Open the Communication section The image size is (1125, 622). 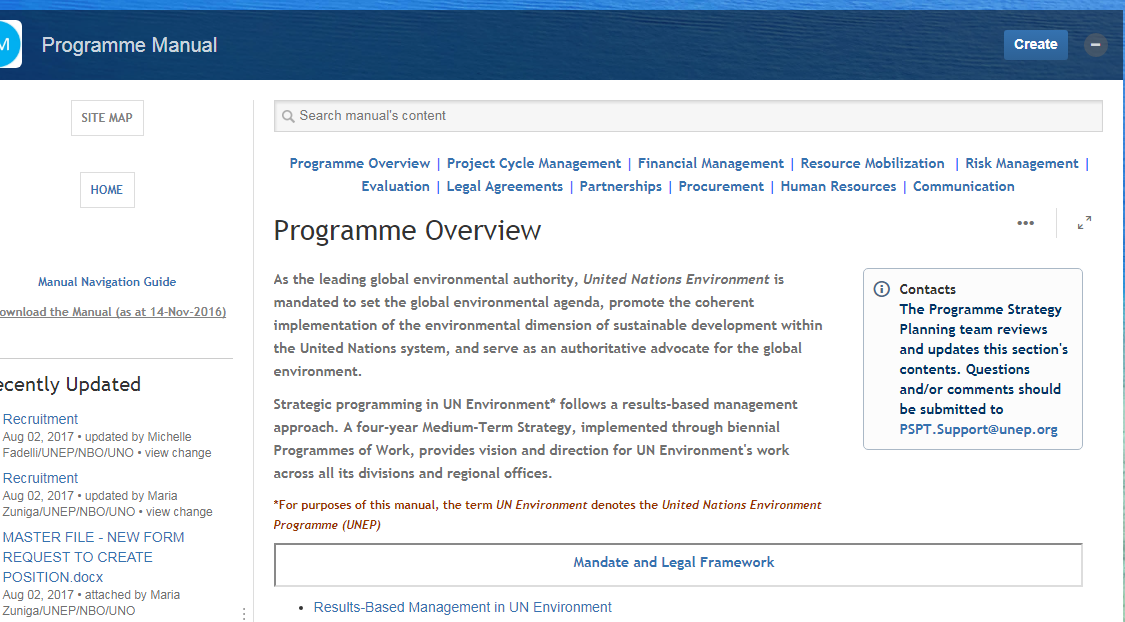964,187
